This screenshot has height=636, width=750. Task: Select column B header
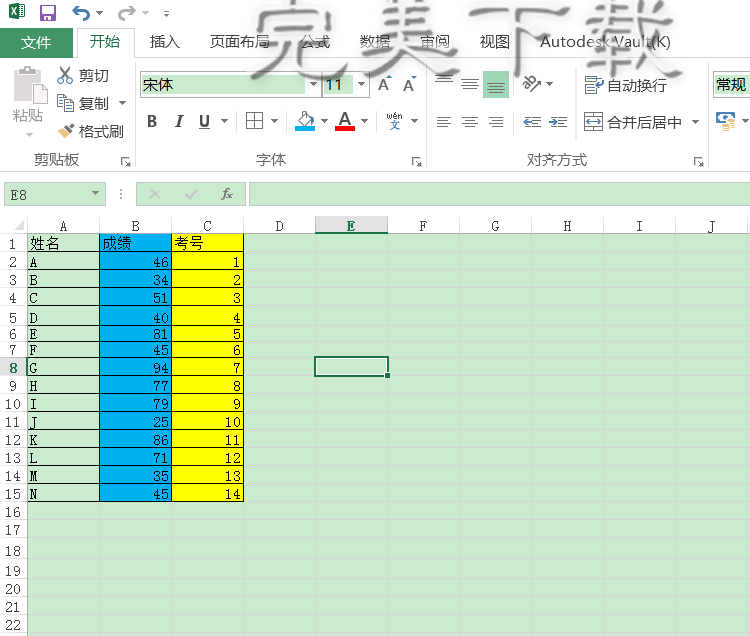135,226
